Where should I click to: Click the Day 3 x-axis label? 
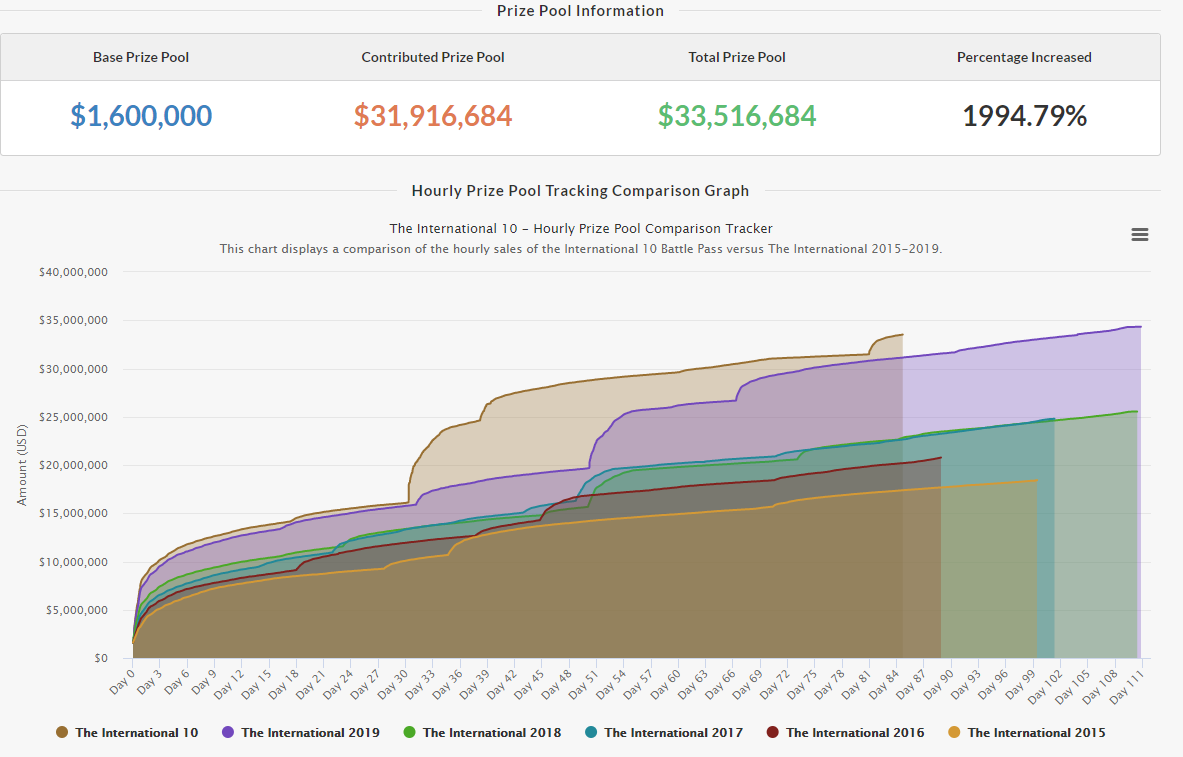point(149,681)
